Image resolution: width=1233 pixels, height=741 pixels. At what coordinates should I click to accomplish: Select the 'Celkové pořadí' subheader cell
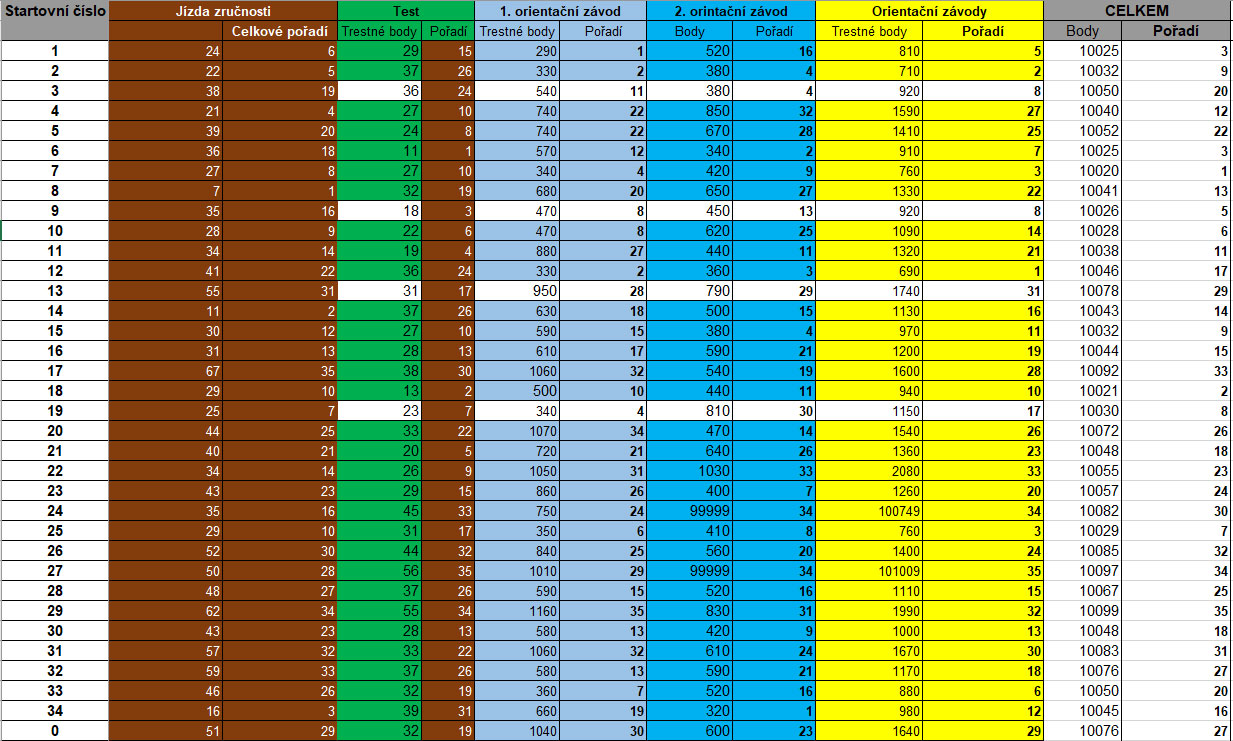[280, 31]
